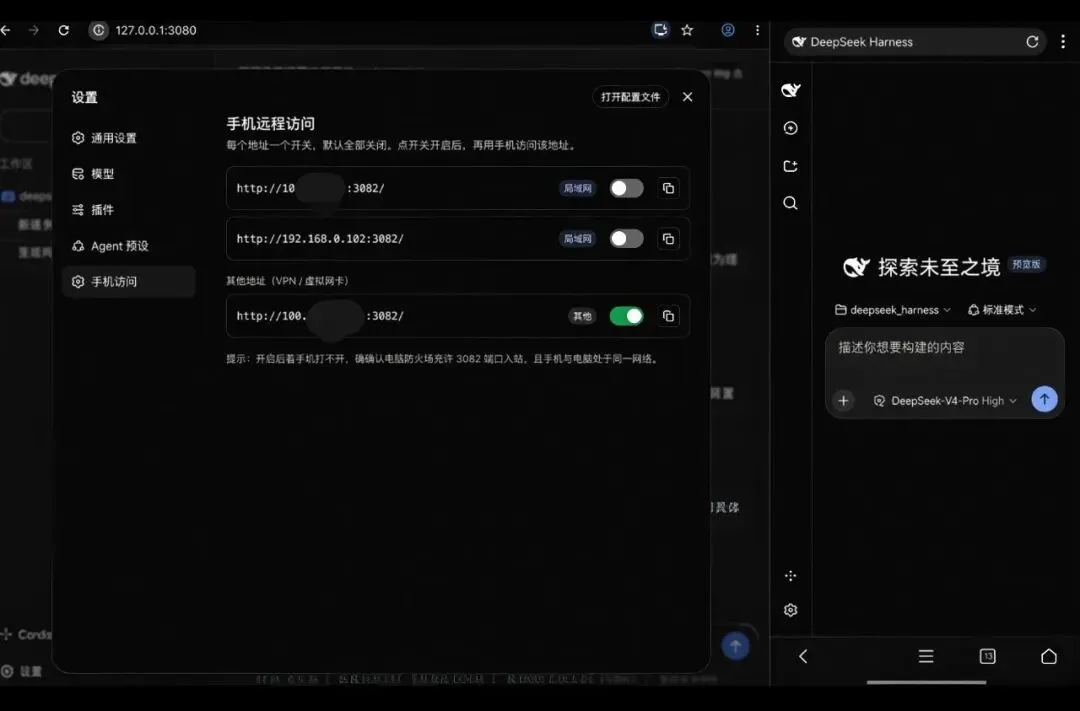Tap the phone back navigation arrow

803,657
